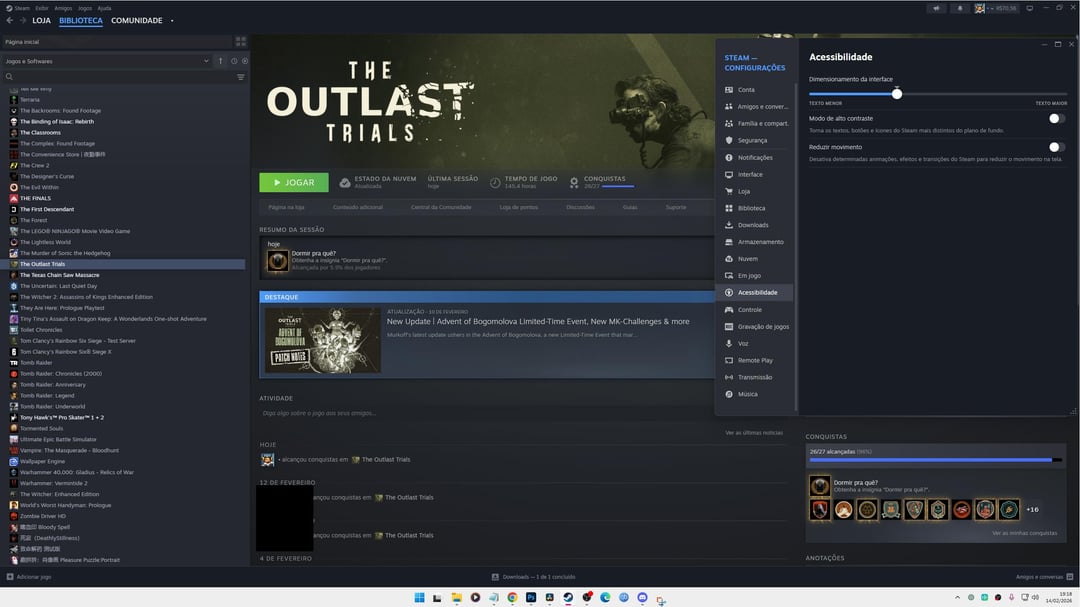1080x607 pixels.
Task: Switch the library to grid view
Action: (240, 42)
